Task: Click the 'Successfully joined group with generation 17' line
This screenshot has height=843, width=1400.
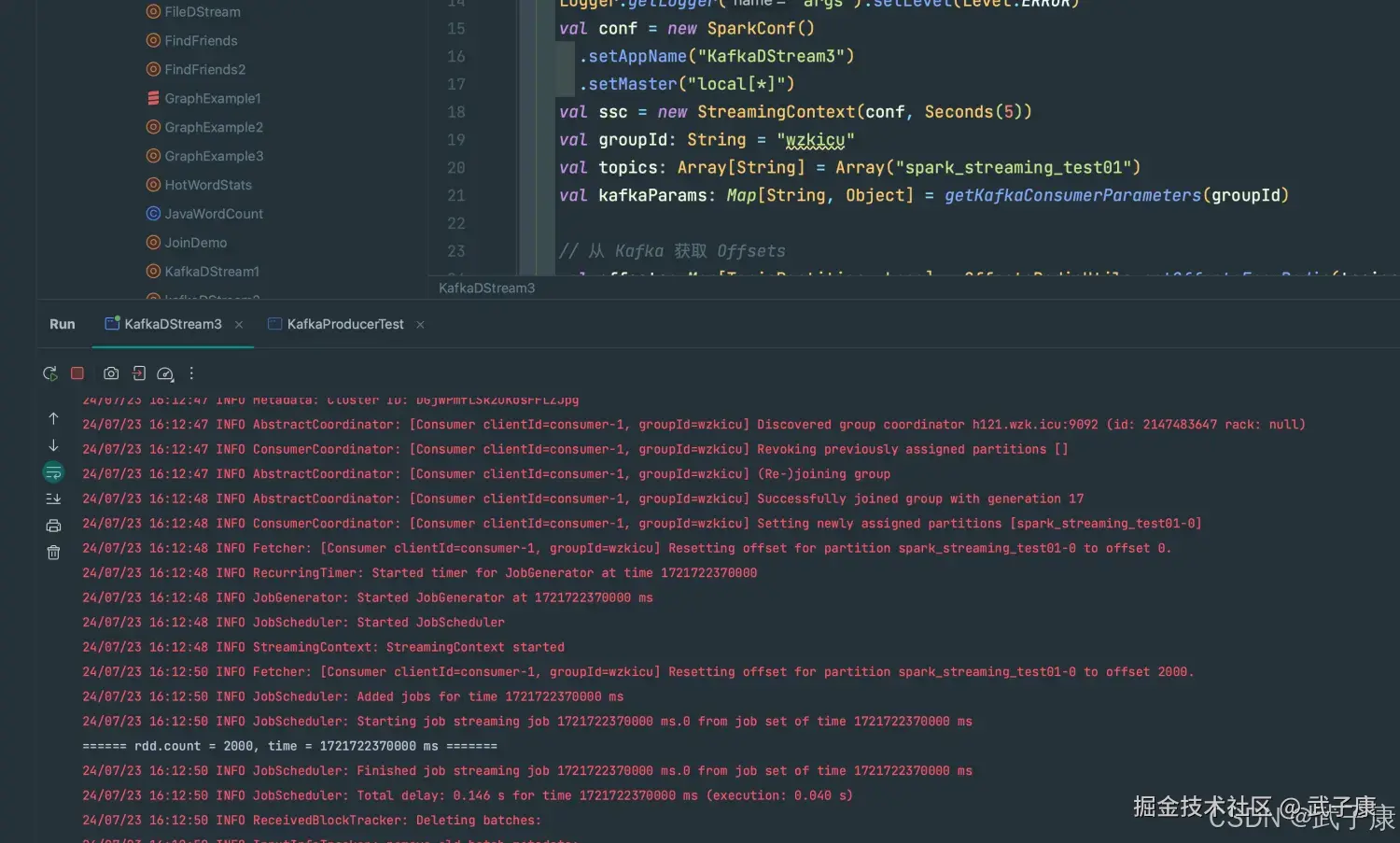Action: [x=582, y=499]
